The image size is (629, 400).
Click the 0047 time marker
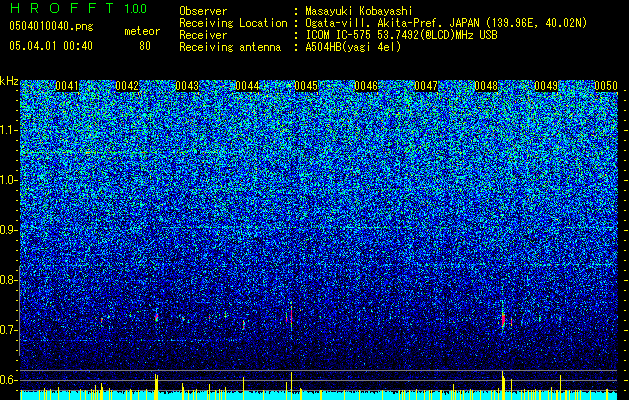(x=426, y=86)
